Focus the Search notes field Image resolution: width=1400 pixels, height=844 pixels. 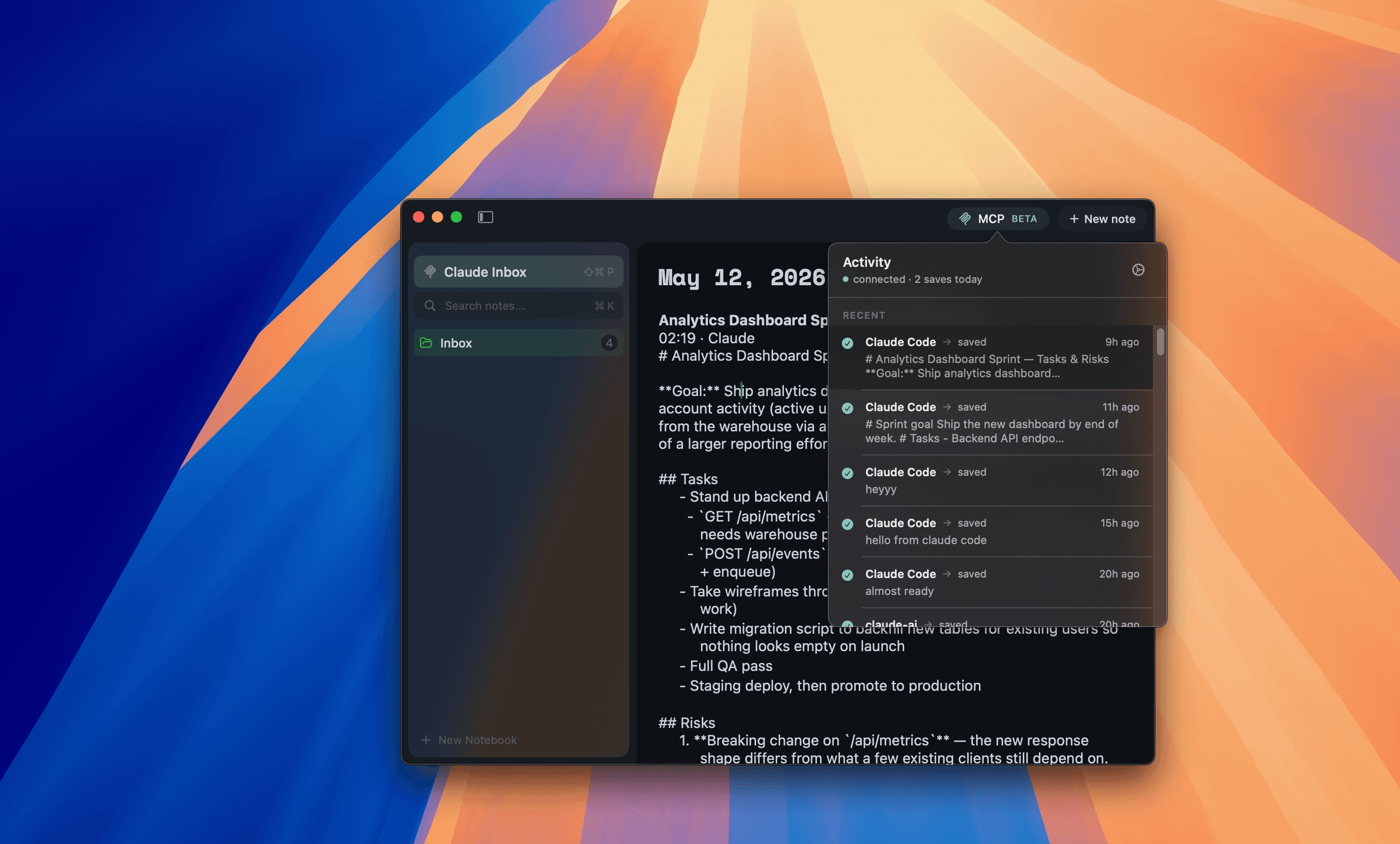click(518, 306)
